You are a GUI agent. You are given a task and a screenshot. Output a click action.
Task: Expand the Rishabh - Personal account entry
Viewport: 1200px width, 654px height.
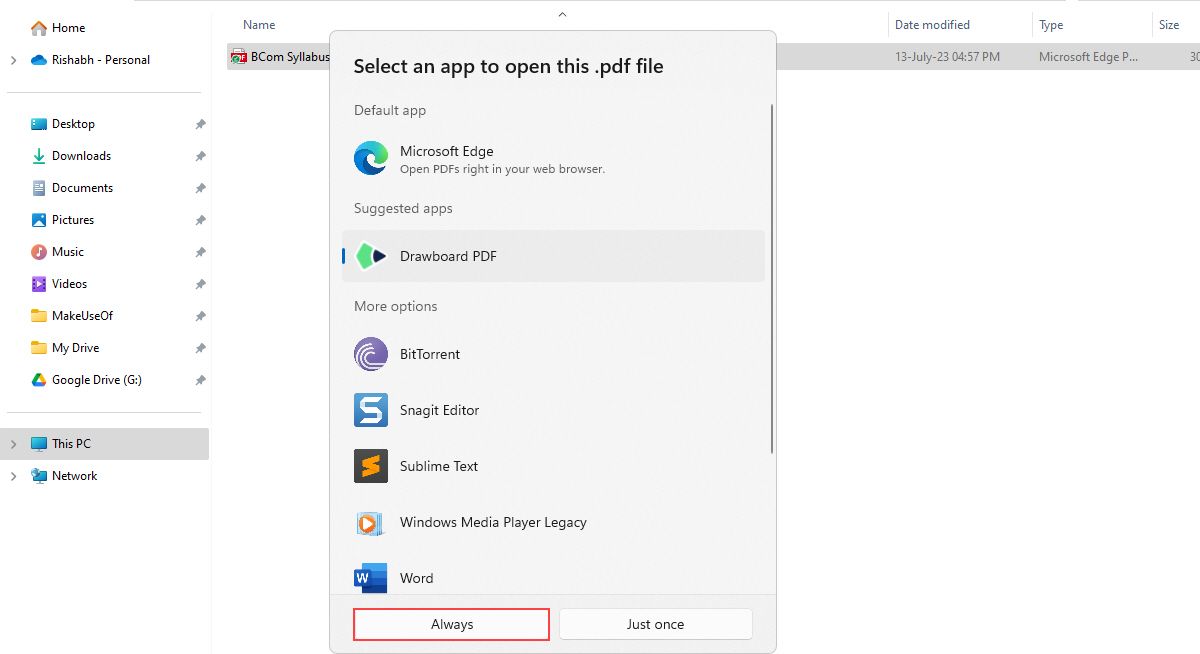click(14, 60)
